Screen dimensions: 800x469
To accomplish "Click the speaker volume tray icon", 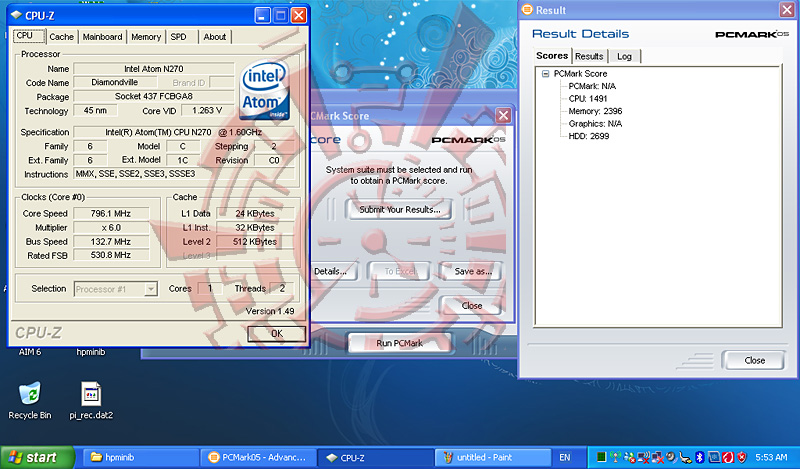I will pyautogui.click(x=671, y=457).
